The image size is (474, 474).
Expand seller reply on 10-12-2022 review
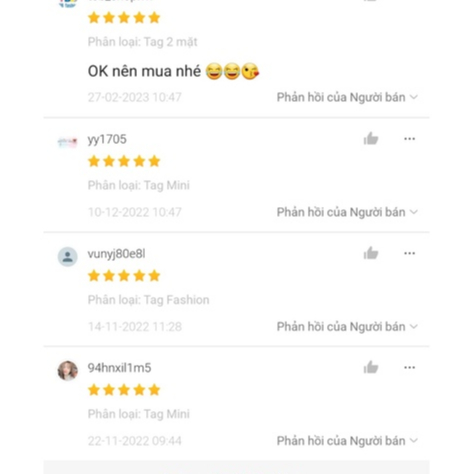pyautogui.click(x=347, y=212)
